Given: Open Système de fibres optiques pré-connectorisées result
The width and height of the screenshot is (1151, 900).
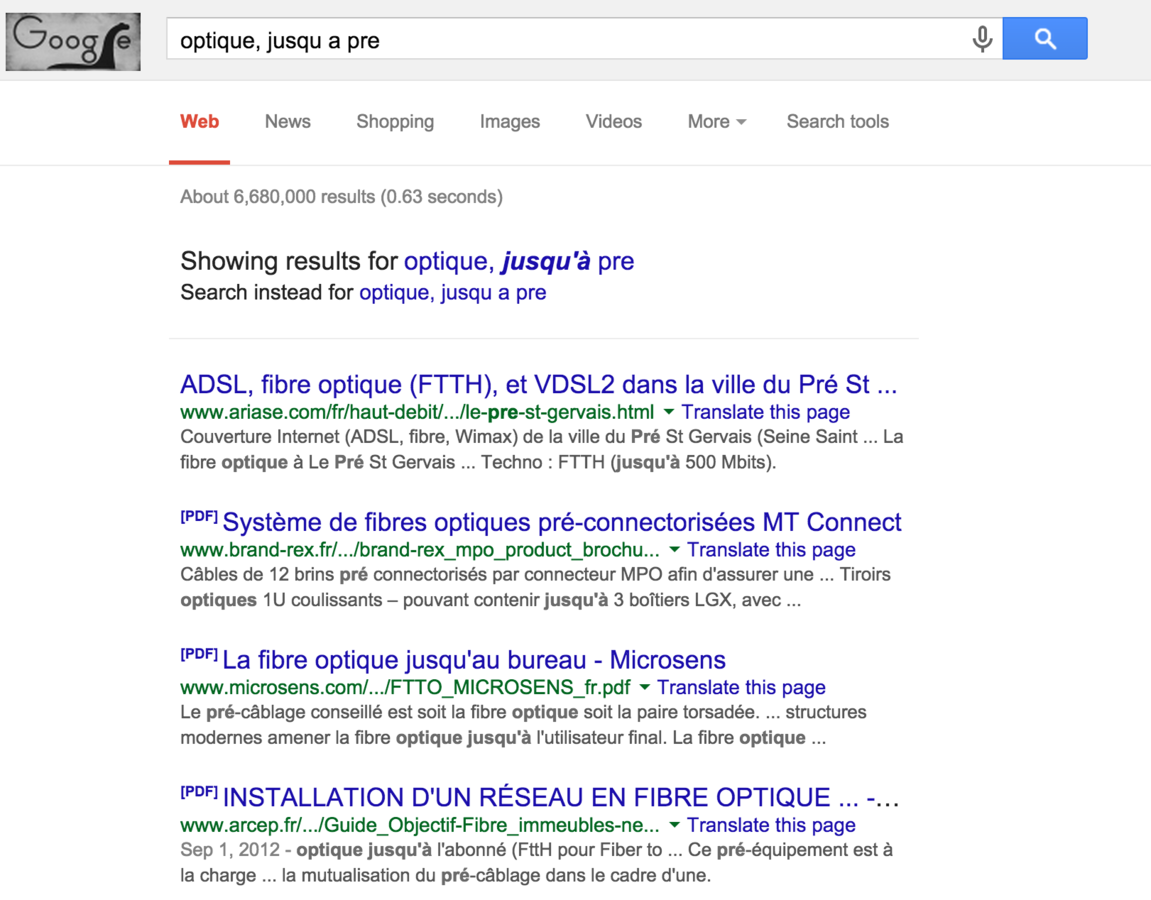Looking at the screenshot, I should tap(562, 522).
